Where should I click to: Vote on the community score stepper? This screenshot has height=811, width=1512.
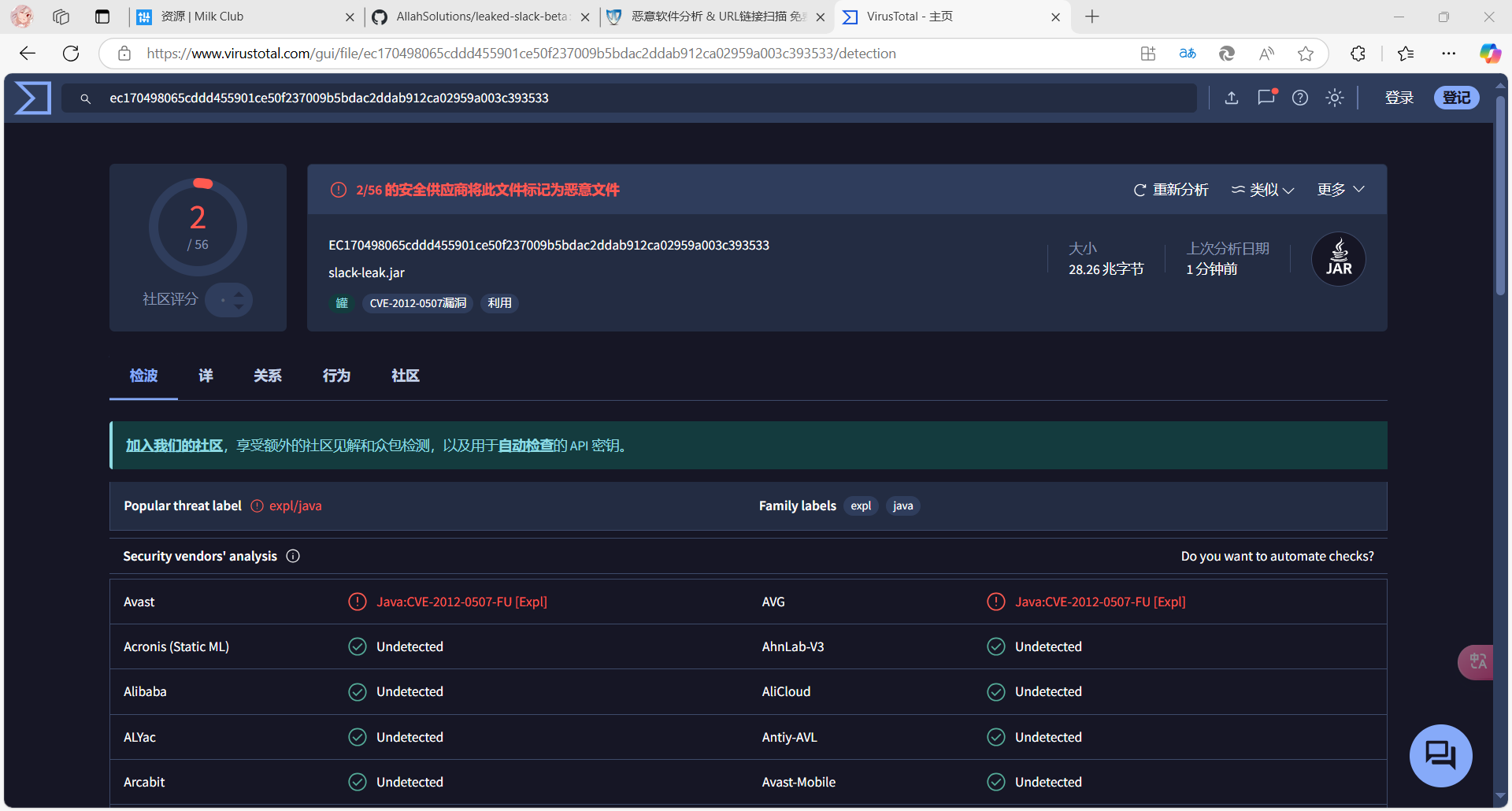(229, 299)
